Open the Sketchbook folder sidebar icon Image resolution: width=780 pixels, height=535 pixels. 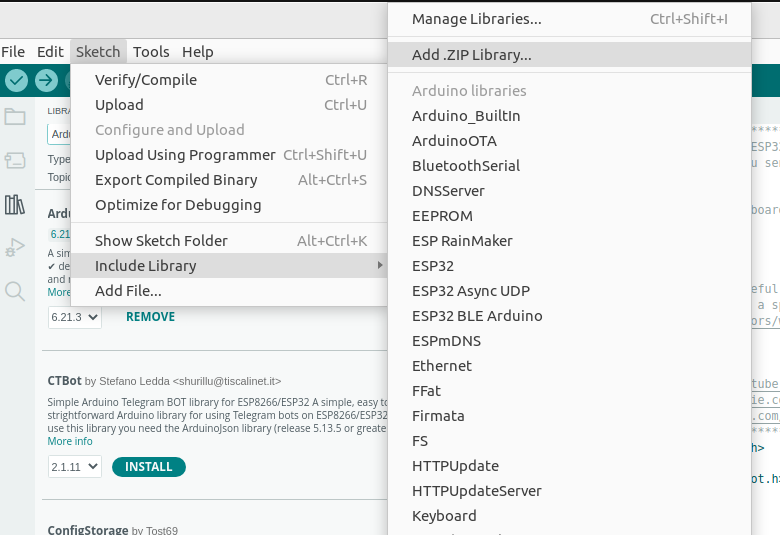[15, 117]
